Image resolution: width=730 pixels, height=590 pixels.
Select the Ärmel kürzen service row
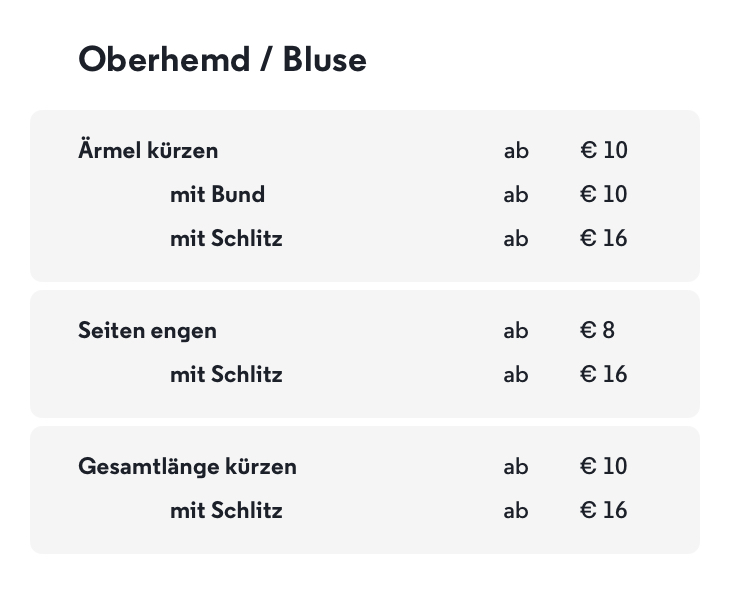[x=148, y=151]
